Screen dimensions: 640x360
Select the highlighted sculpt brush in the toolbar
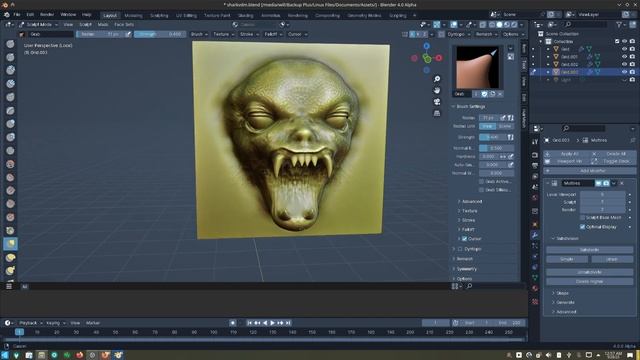pyautogui.click(x=11, y=244)
